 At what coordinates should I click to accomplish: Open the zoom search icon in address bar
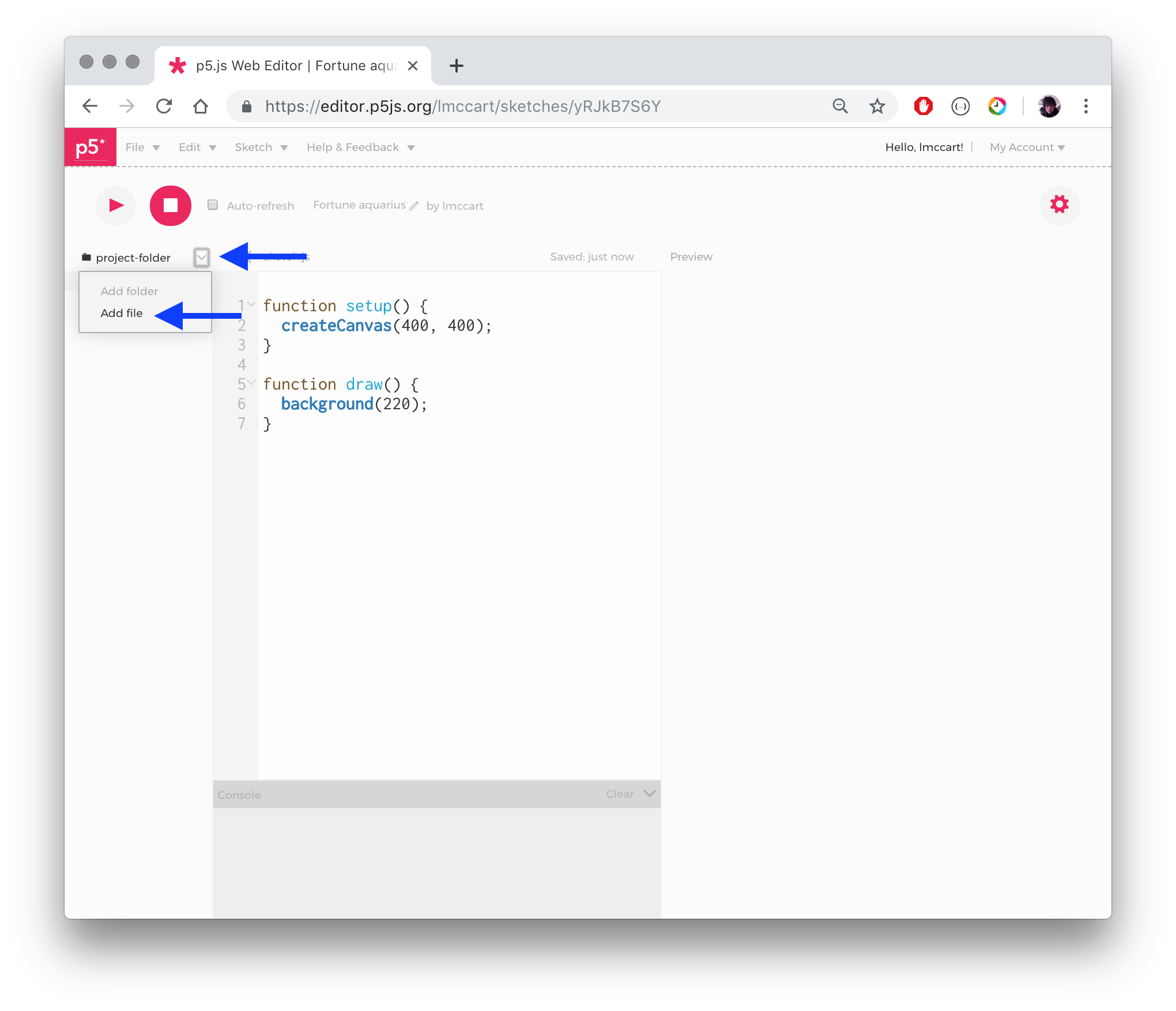840,106
